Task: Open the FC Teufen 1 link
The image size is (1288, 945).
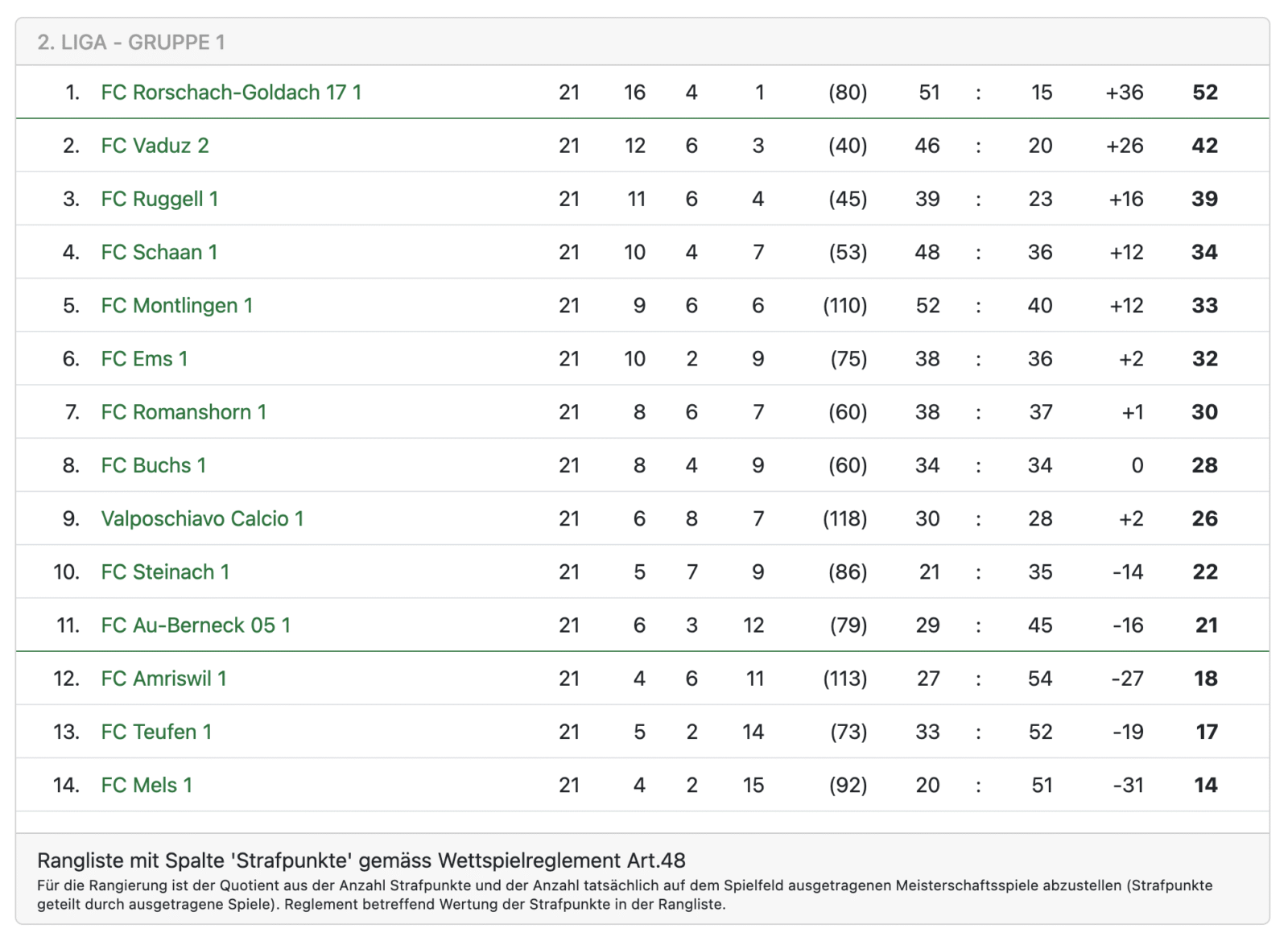Action: tap(156, 732)
